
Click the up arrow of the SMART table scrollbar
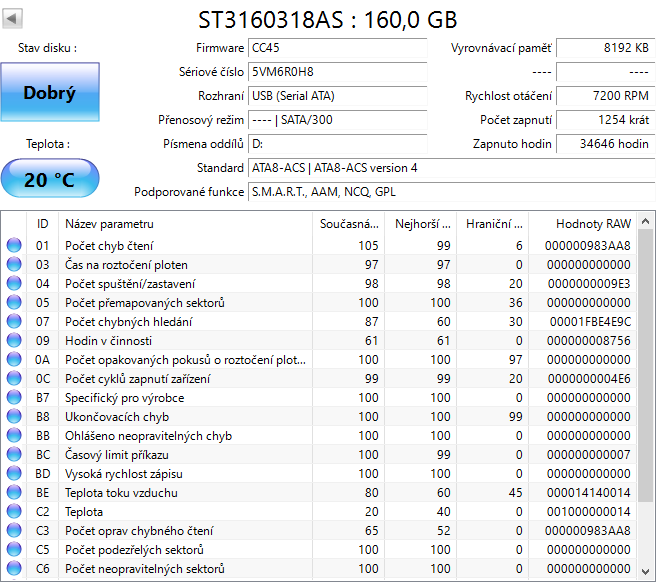pos(645,221)
